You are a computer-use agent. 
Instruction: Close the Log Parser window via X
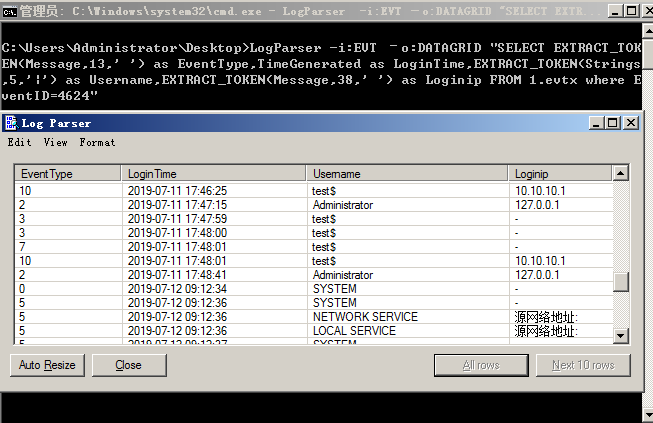pyautogui.click(x=631, y=123)
